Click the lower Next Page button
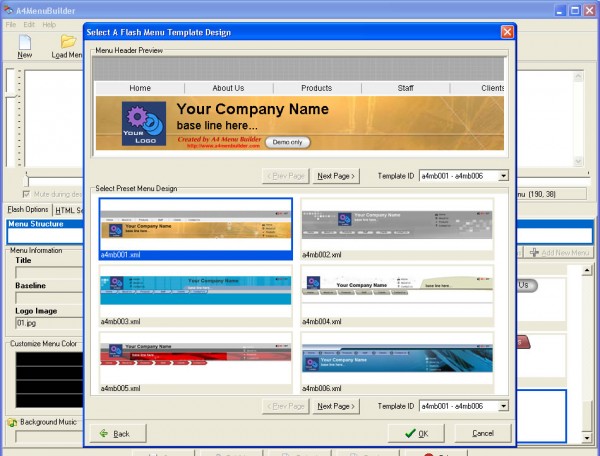The width and height of the screenshot is (600, 456). tap(336, 406)
